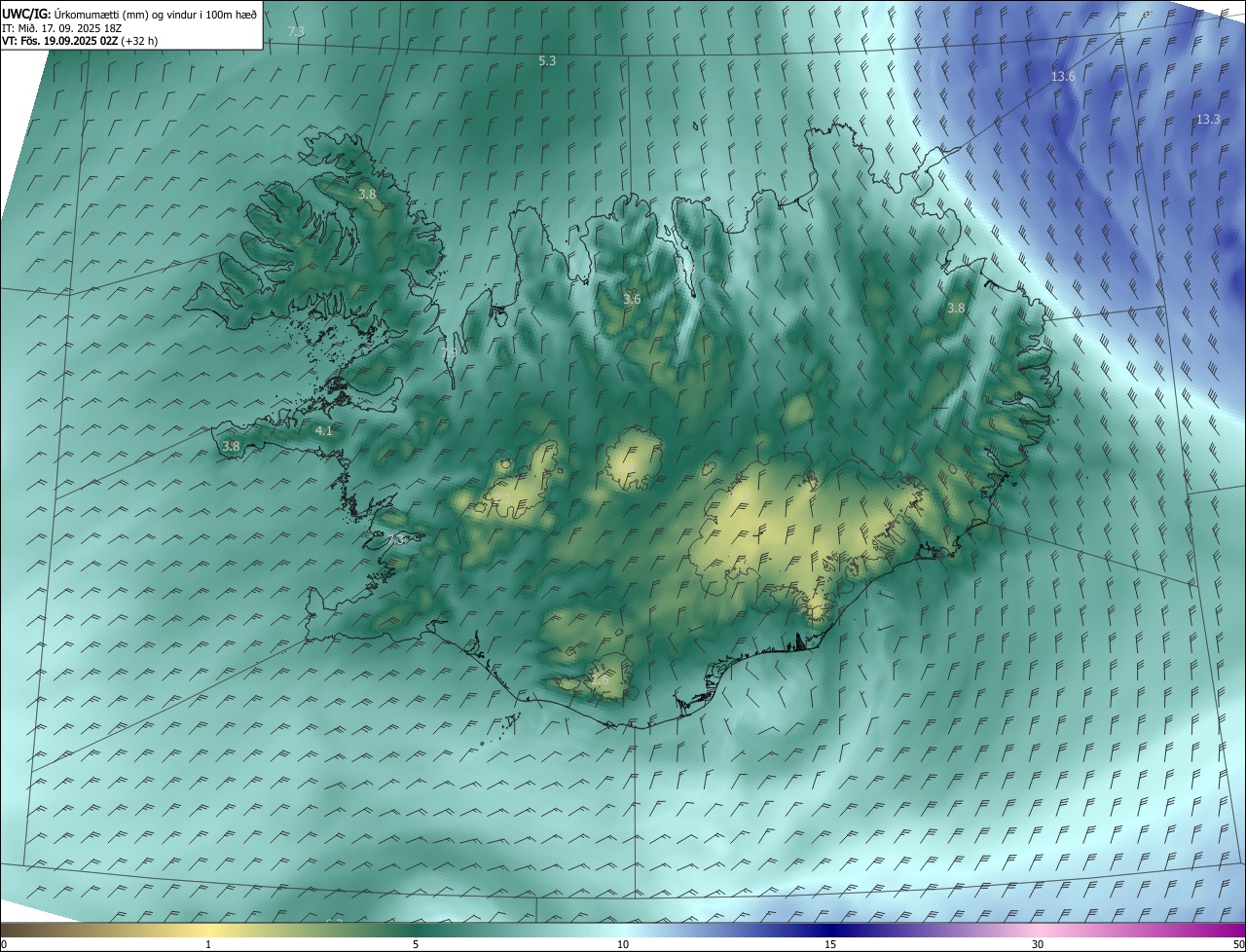Click the 2.6 value label near the south coast
Viewport: 1246px width, 952px height.
(x=600, y=679)
